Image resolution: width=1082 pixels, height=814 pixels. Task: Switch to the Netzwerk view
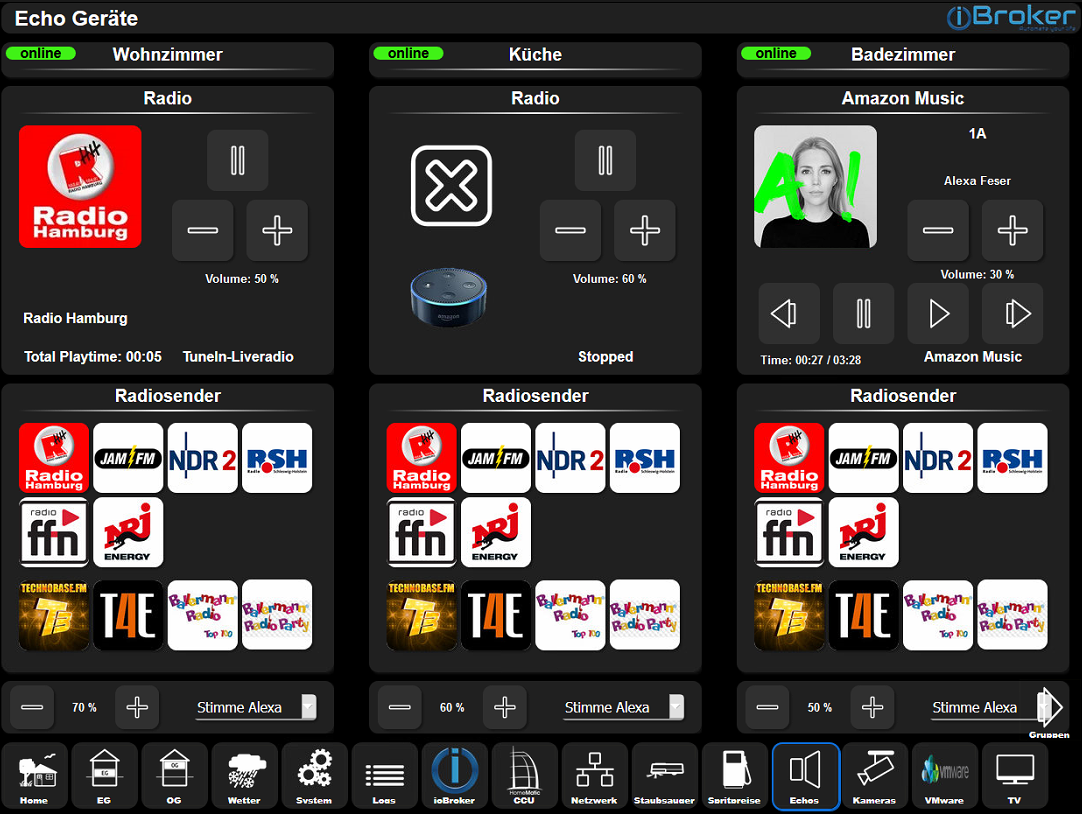coord(595,776)
